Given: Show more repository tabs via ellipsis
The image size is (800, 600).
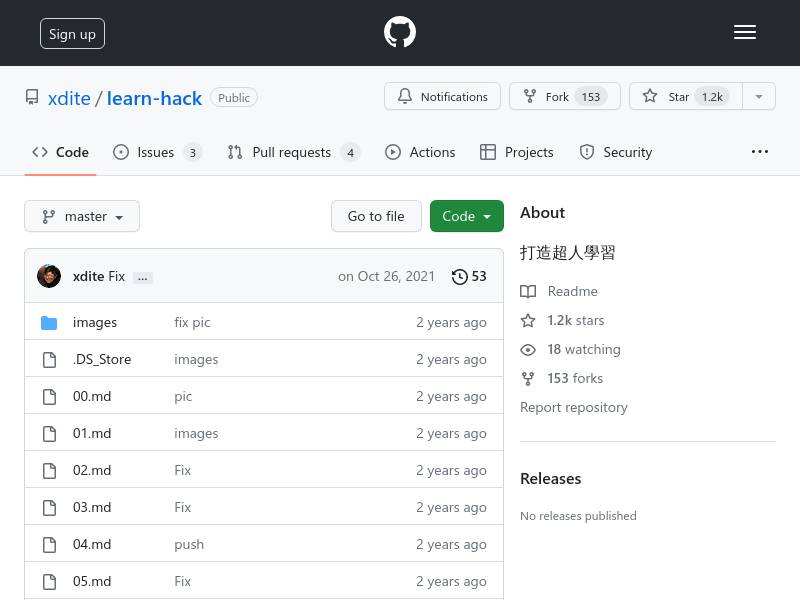Looking at the screenshot, I should coord(760,152).
